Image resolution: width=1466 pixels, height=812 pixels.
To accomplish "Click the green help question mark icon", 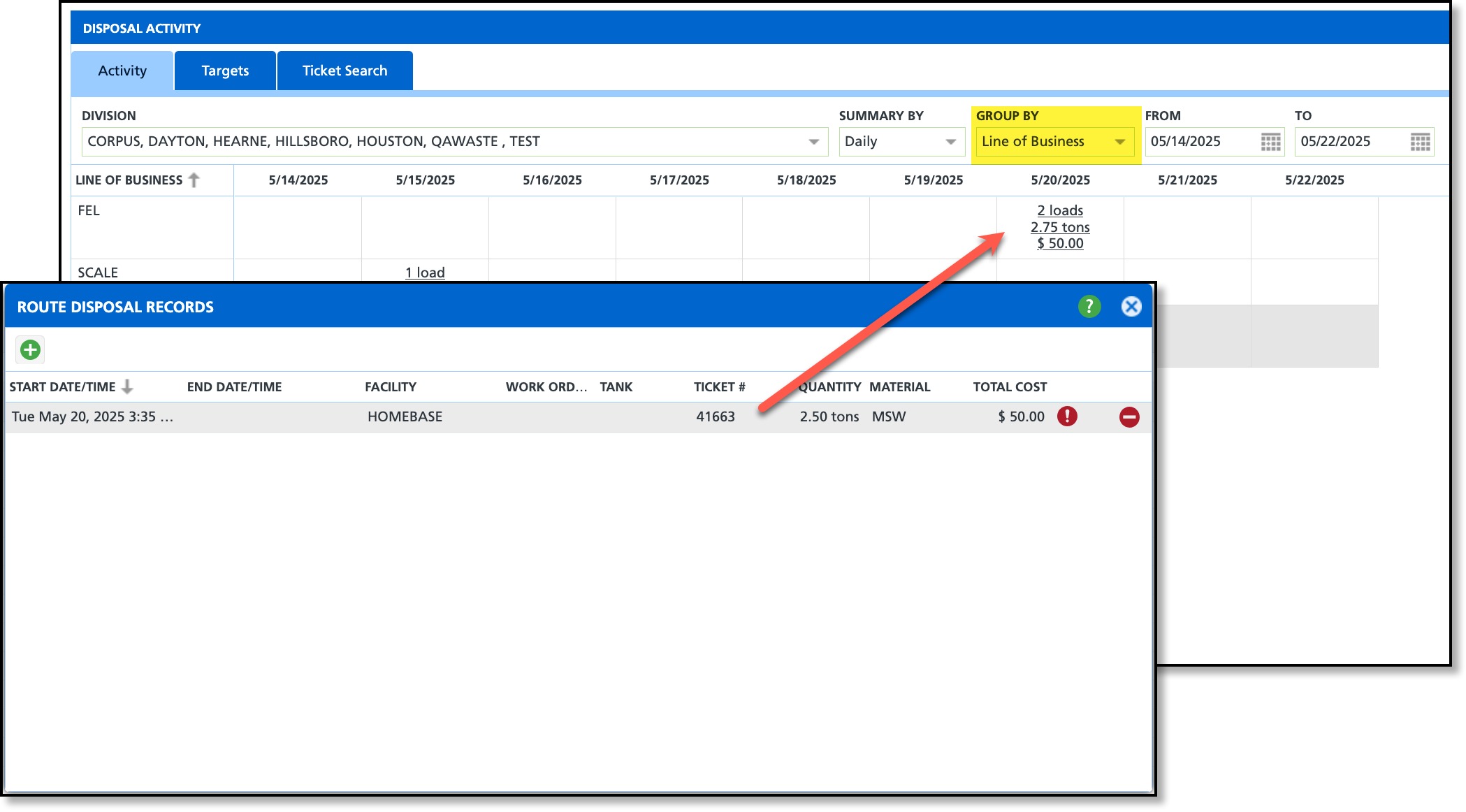I will (1089, 306).
